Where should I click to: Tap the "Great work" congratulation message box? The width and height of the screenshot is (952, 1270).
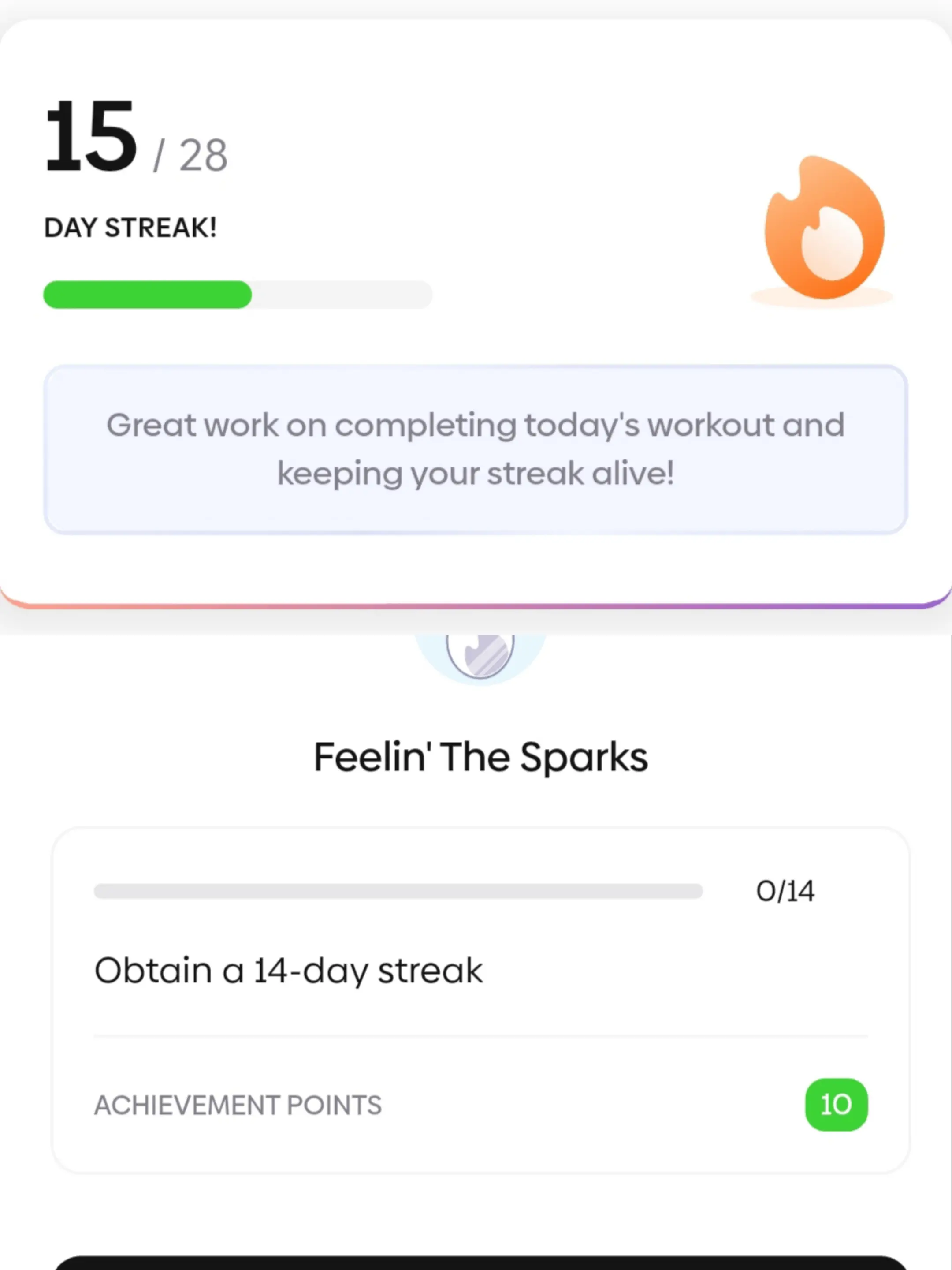[x=476, y=449]
